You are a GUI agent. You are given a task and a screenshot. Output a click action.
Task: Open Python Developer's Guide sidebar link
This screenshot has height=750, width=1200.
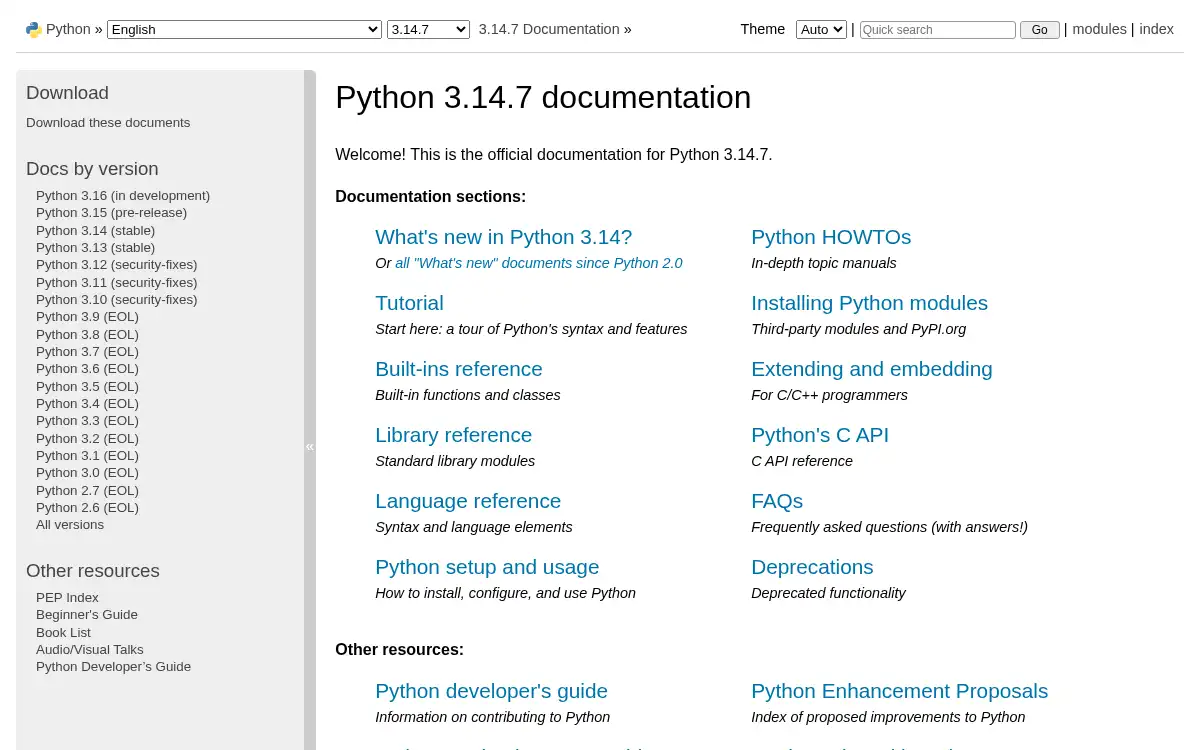(113, 667)
